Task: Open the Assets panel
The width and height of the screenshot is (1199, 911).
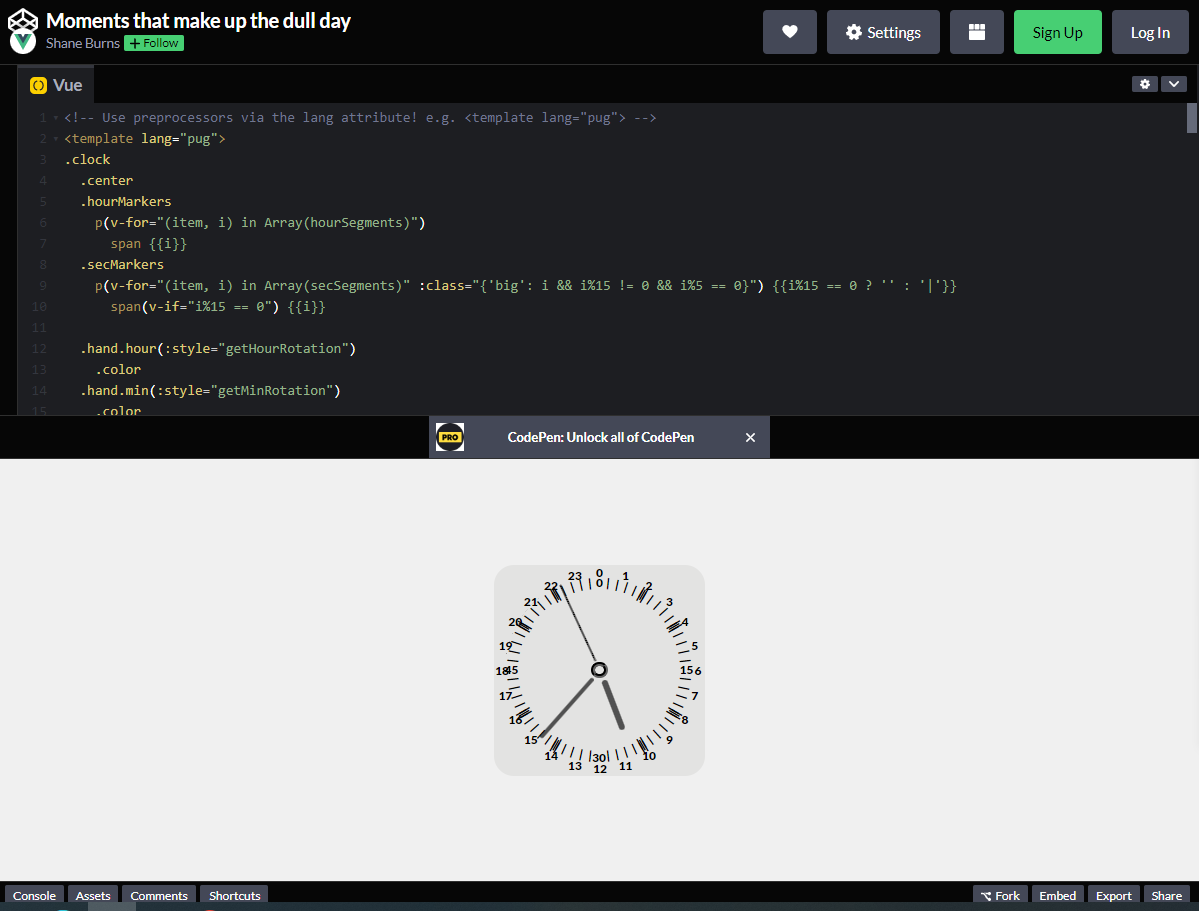Action: [x=93, y=895]
